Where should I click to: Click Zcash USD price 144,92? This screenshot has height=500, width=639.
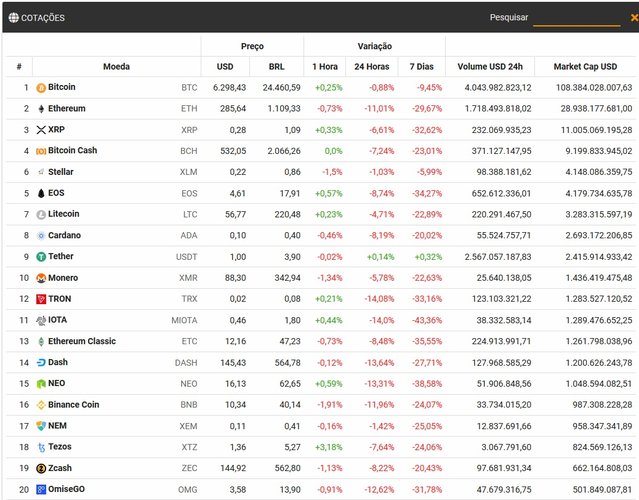coord(233,468)
